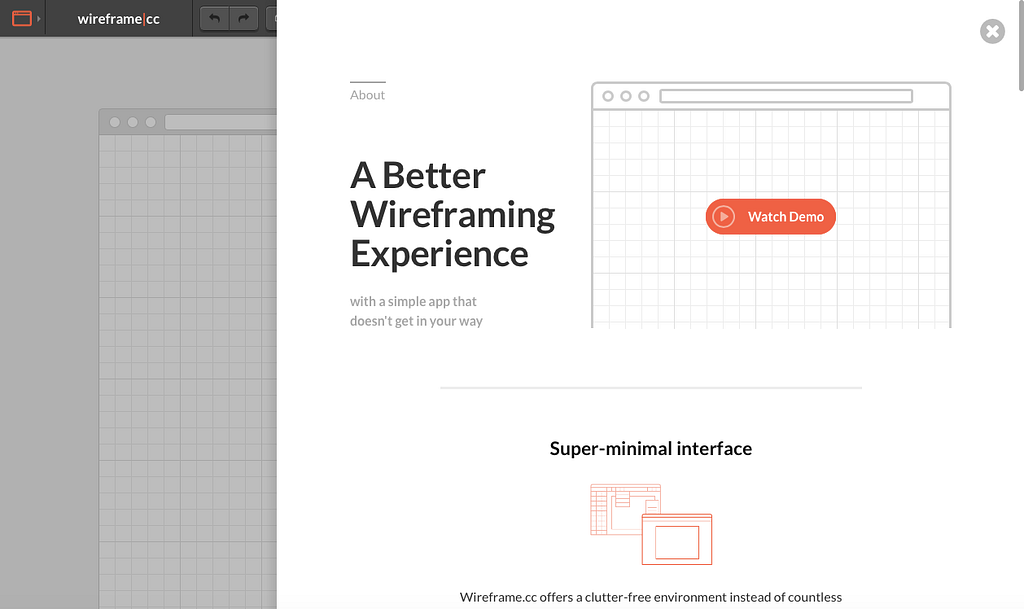Image resolution: width=1024 pixels, height=609 pixels.
Task: Play the Watch Demo video
Action: coord(771,217)
